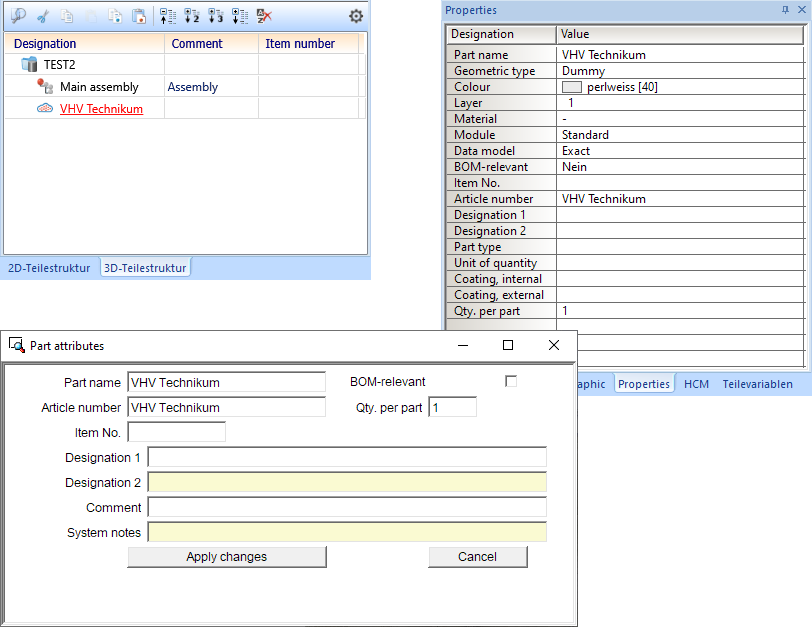This screenshot has width=812, height=627.
Task: Click into the Designation 1 text field
Action: tap(346, 457)
